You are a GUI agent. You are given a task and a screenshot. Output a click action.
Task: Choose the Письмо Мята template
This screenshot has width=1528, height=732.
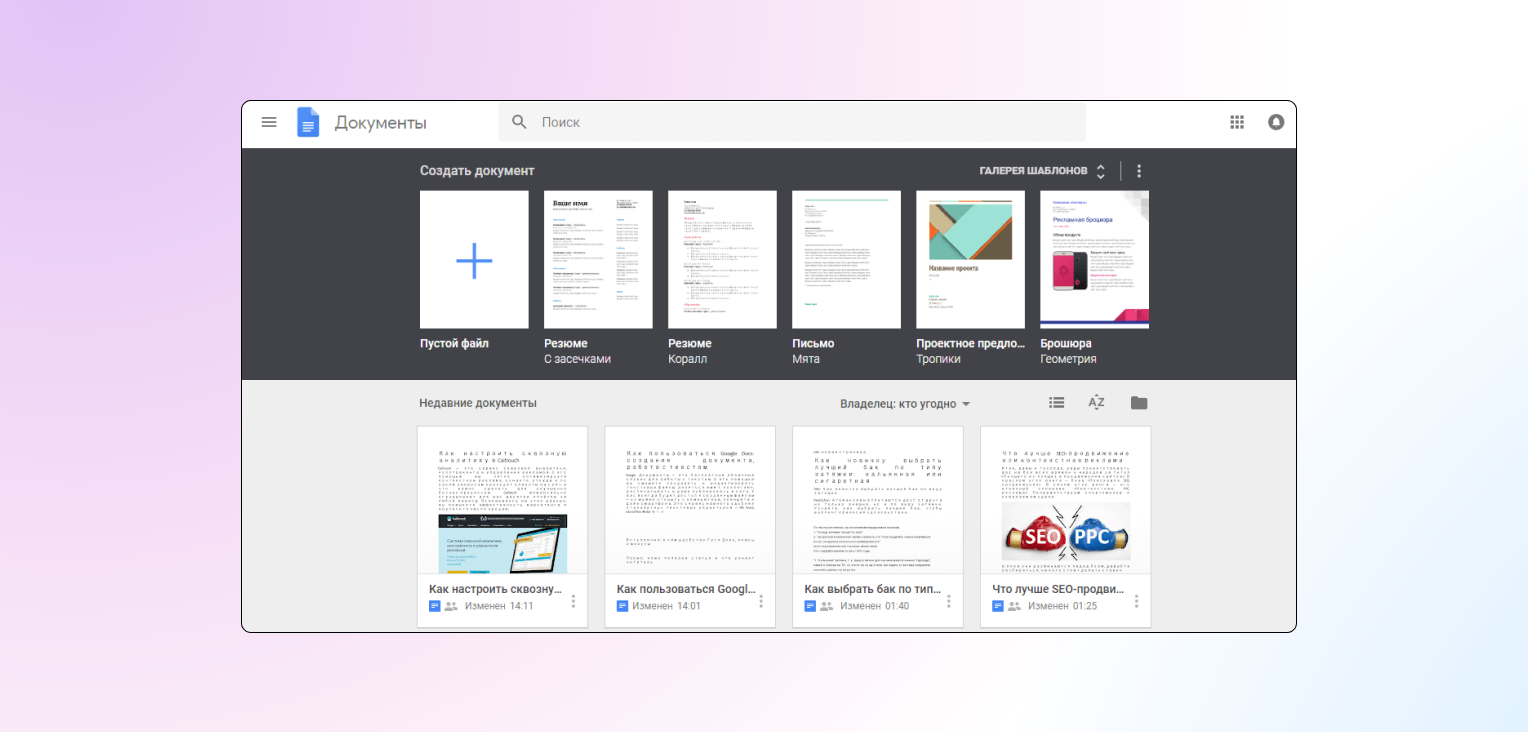(x=846, y=260)
